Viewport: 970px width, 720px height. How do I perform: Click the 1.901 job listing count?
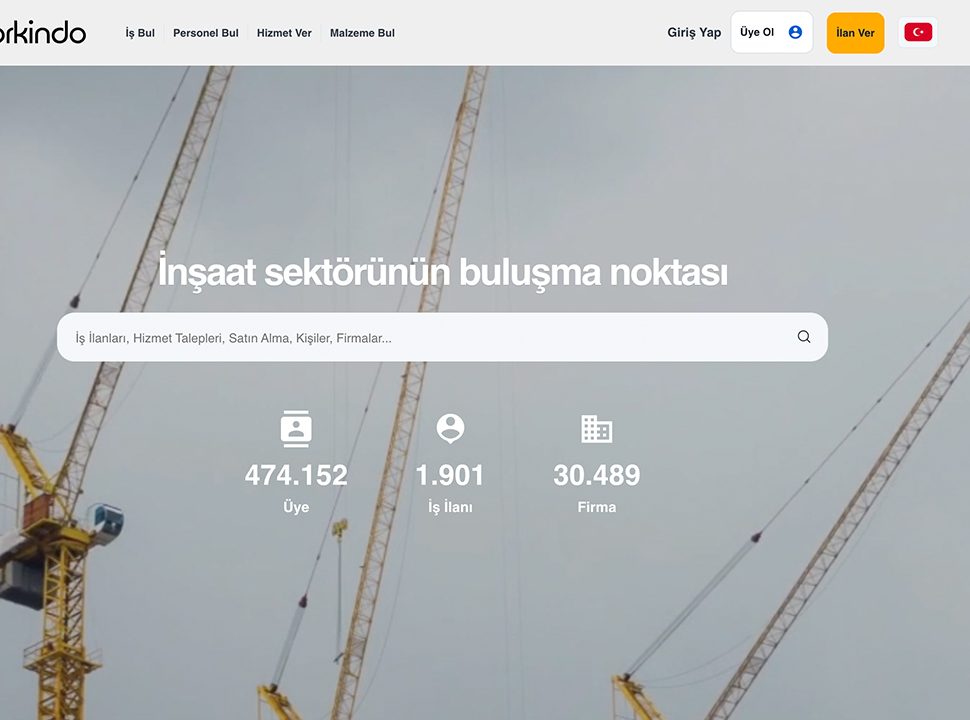pos(450,475)
